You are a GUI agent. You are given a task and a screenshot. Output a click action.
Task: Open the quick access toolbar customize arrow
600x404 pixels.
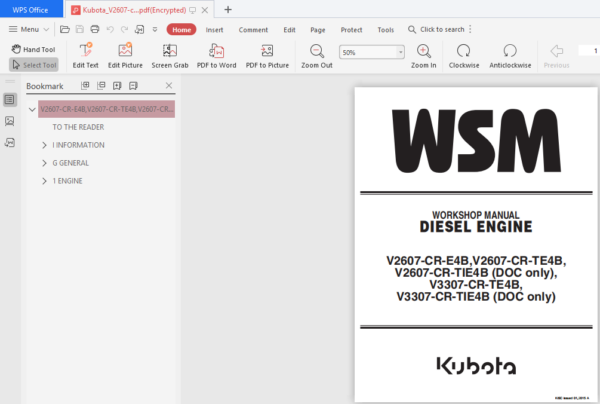[155, 29]
